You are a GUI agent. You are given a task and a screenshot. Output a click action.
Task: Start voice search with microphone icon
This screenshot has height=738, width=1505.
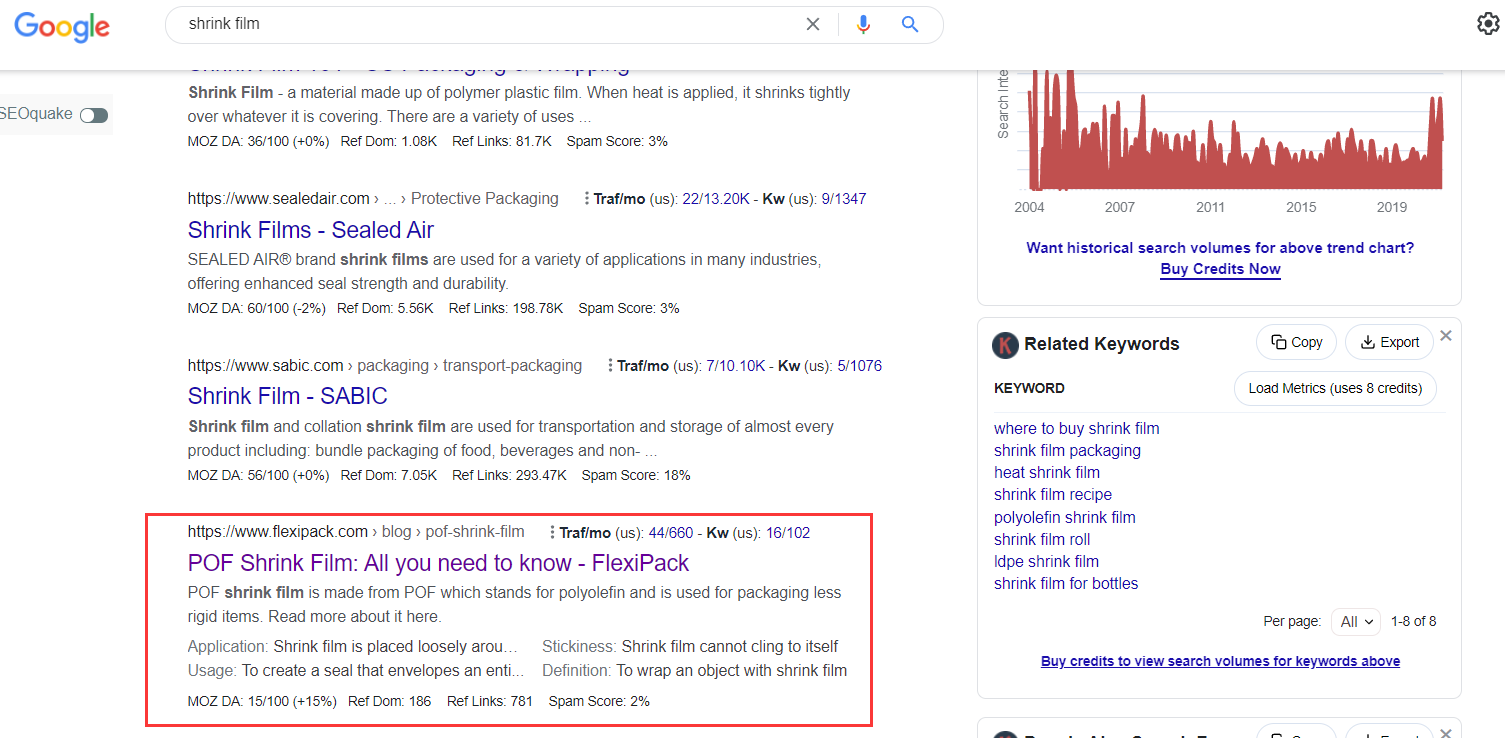click(x=864, y=24)
